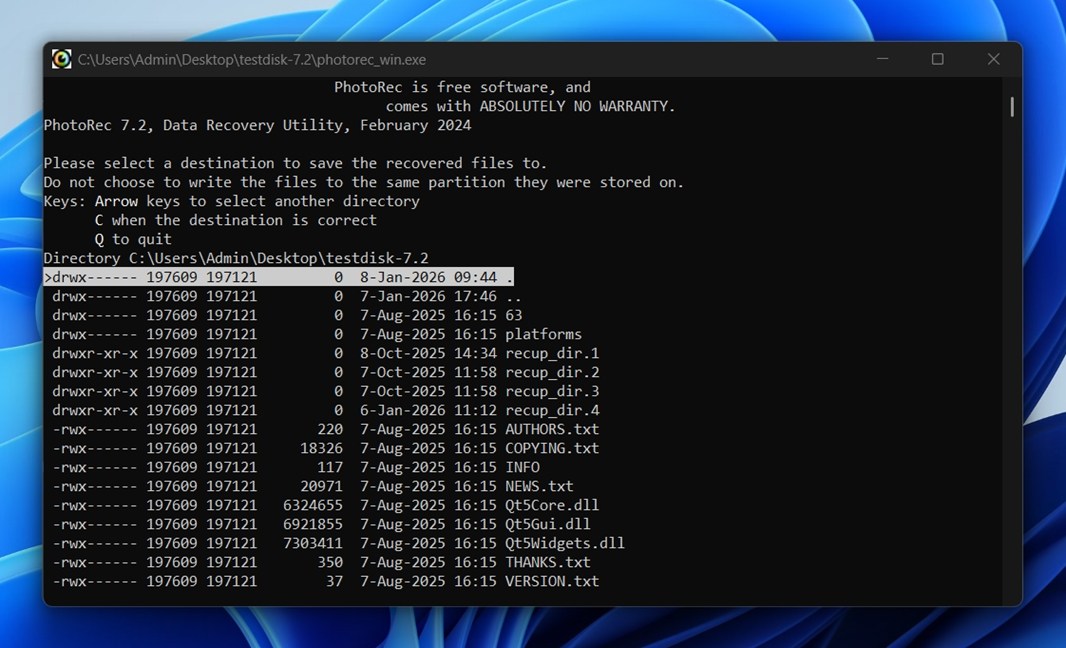Maximize the PhotoRec console window
The height and width of the screenshot is (648, 1066).
(937, 59)
